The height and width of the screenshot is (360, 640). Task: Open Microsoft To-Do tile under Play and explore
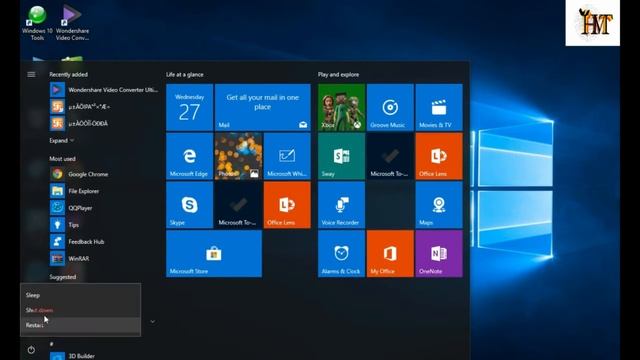coord(390,156)
